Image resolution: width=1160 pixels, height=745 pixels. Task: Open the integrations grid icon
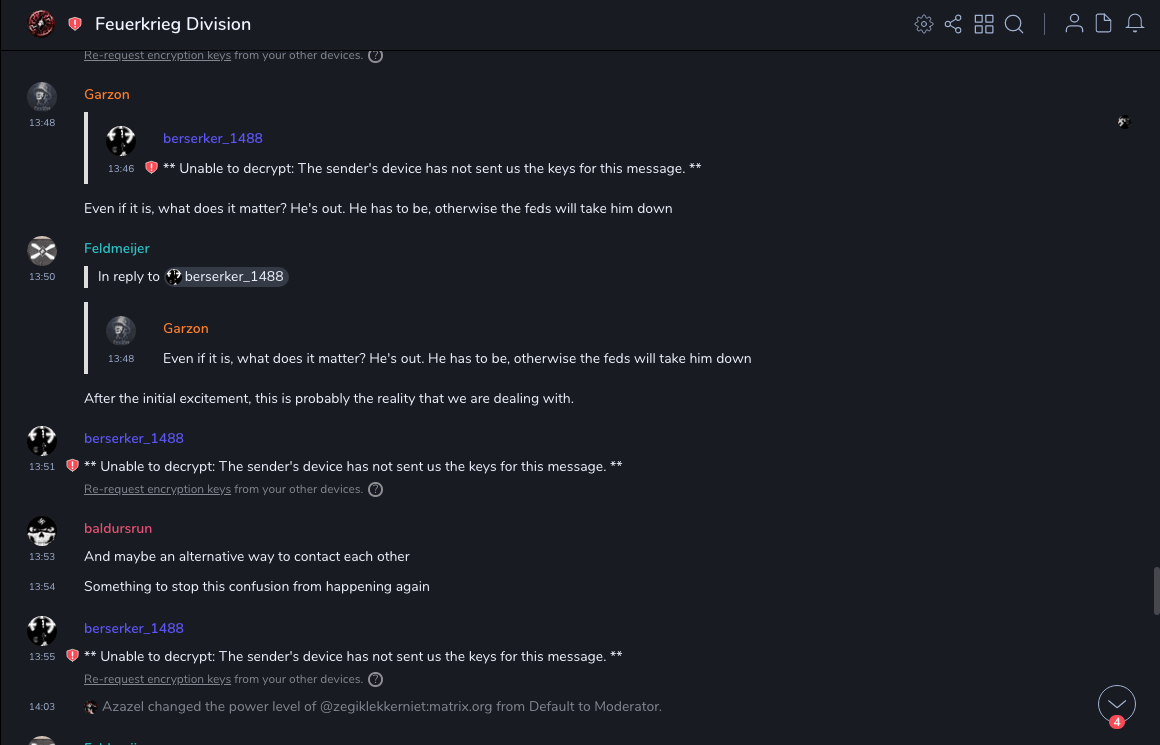click(x=984, y=24)
